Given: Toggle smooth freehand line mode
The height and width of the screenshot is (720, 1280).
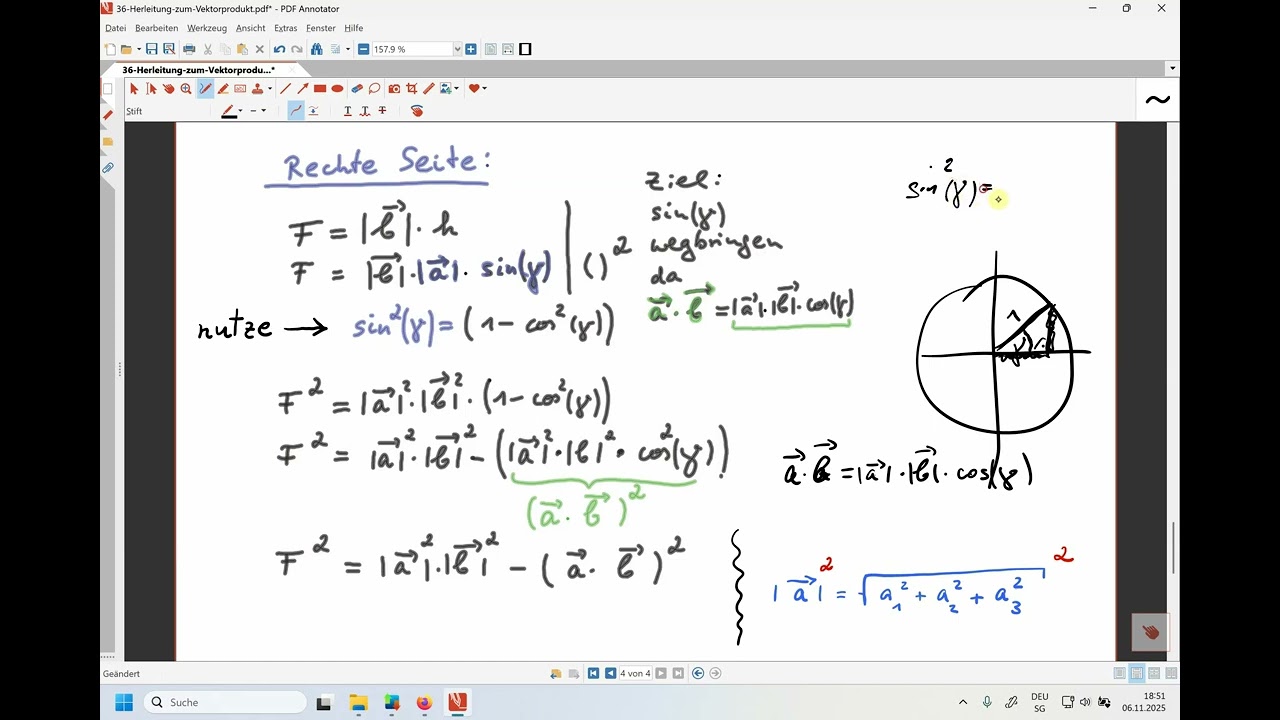Looking at the screenshot, I should 296,111.
